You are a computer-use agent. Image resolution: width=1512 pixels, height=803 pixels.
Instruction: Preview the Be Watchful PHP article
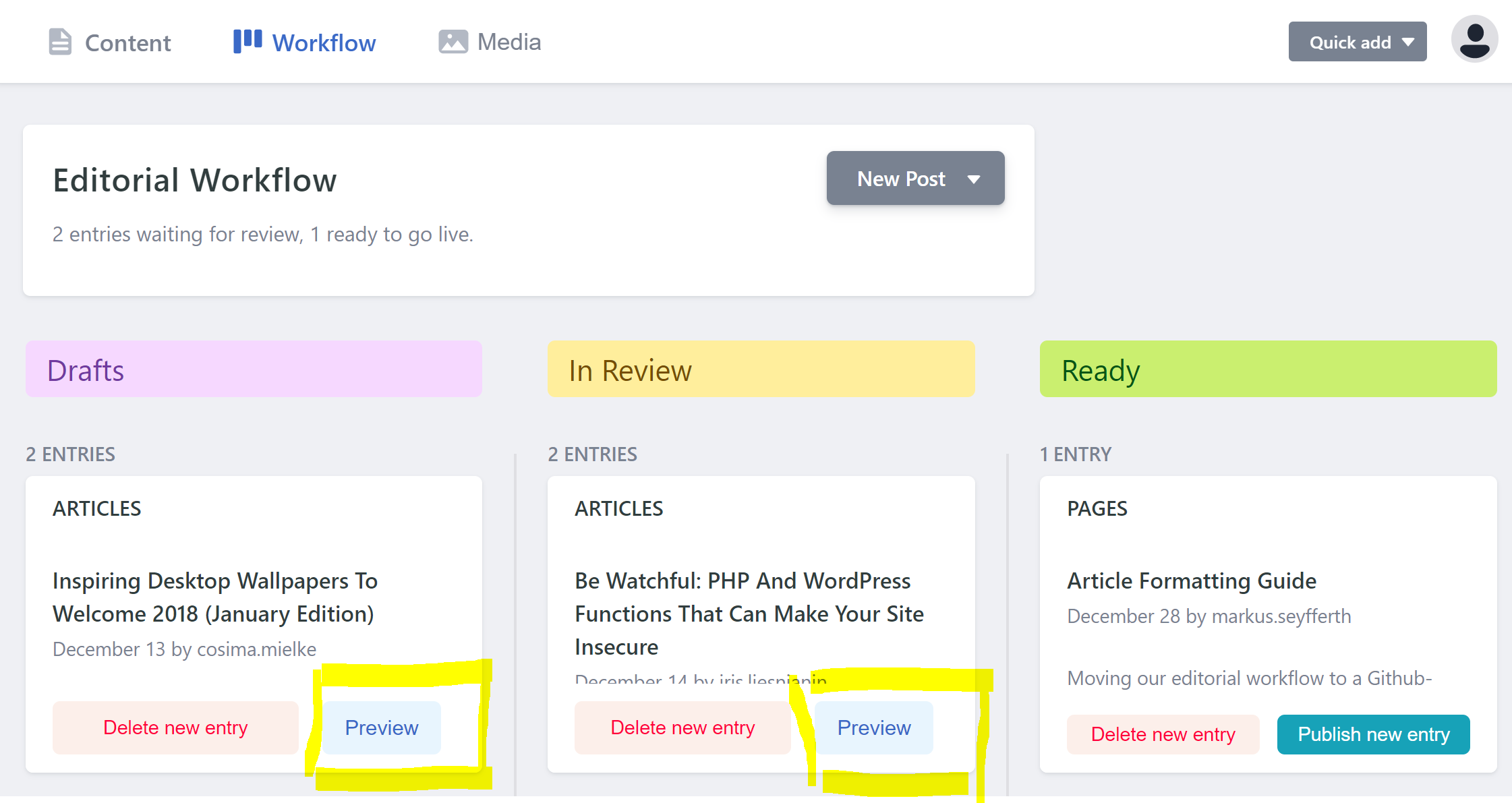tap(874, 727)
